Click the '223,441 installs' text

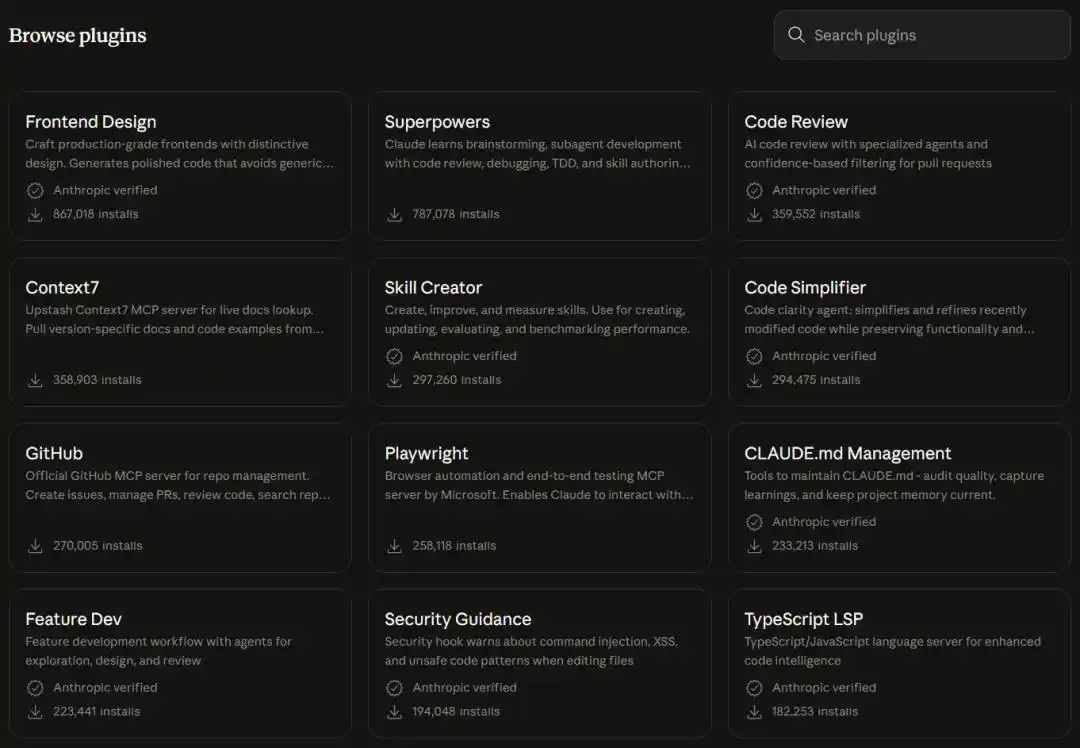(96, 711)
